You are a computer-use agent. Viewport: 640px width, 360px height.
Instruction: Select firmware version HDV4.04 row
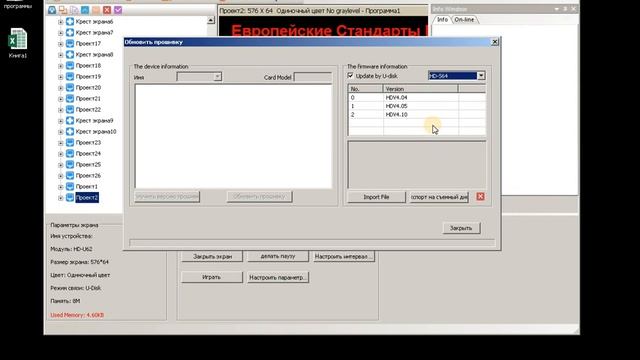417,98
